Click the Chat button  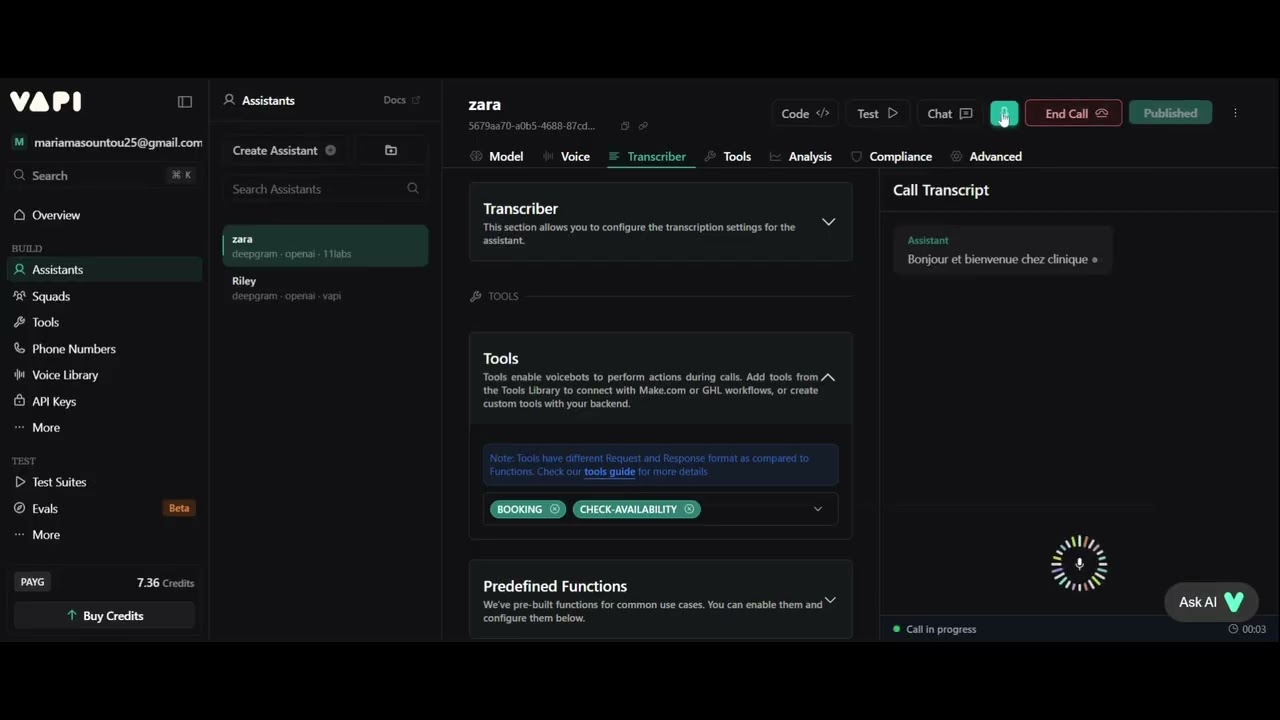pos(950,113)
